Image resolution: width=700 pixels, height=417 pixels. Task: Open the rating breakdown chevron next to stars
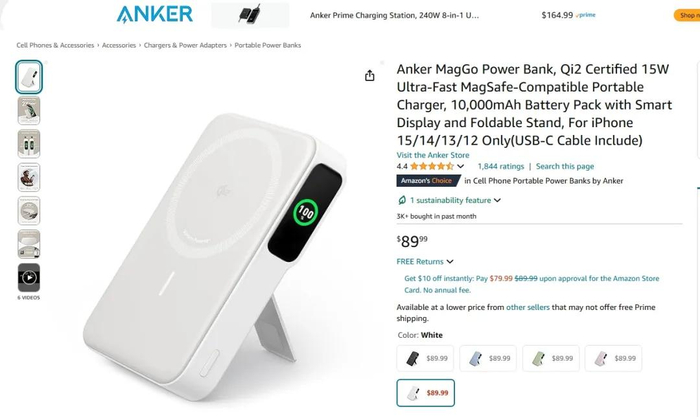pos(461,167)
